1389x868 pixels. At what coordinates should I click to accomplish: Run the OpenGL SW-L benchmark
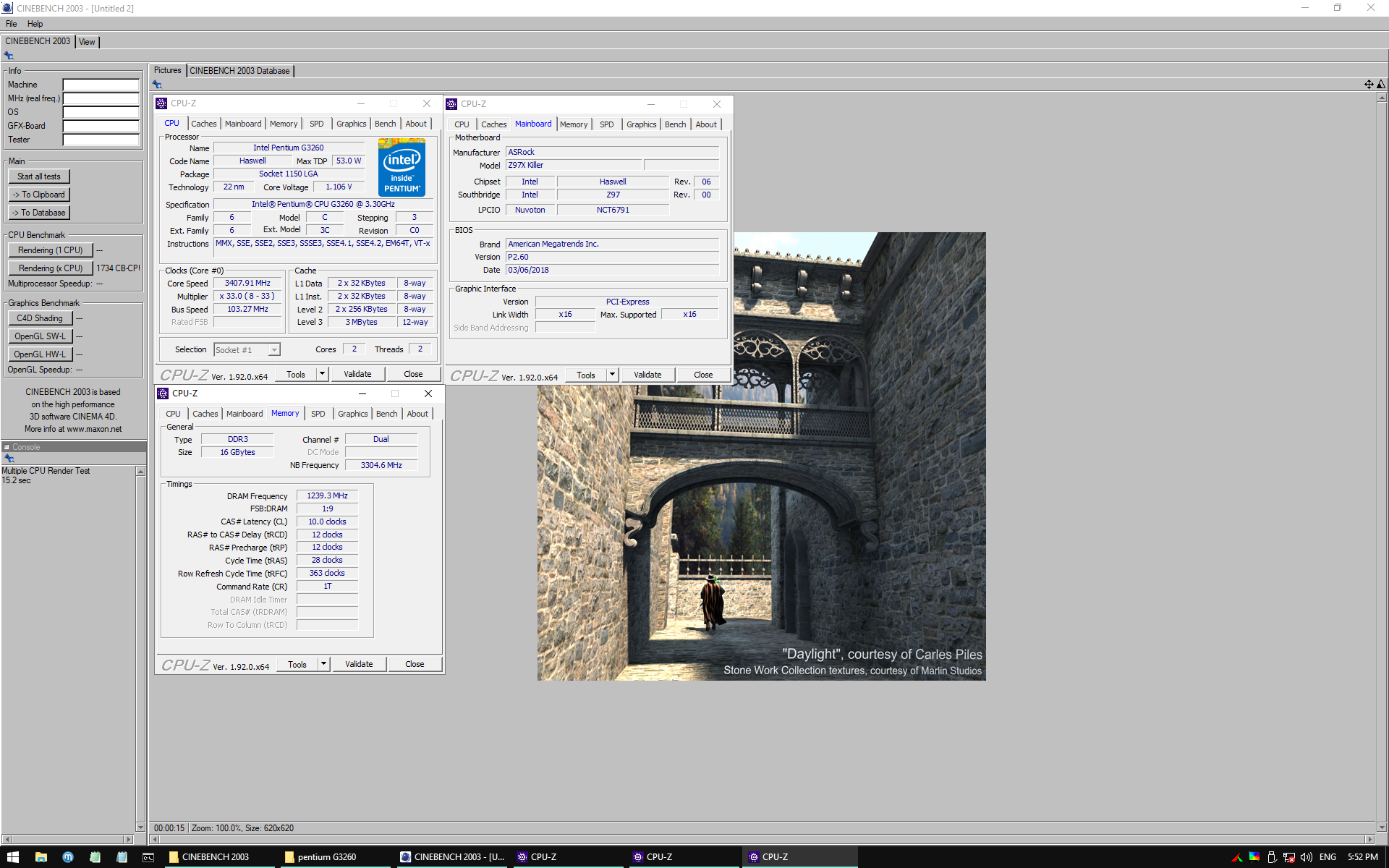(40, 336)
